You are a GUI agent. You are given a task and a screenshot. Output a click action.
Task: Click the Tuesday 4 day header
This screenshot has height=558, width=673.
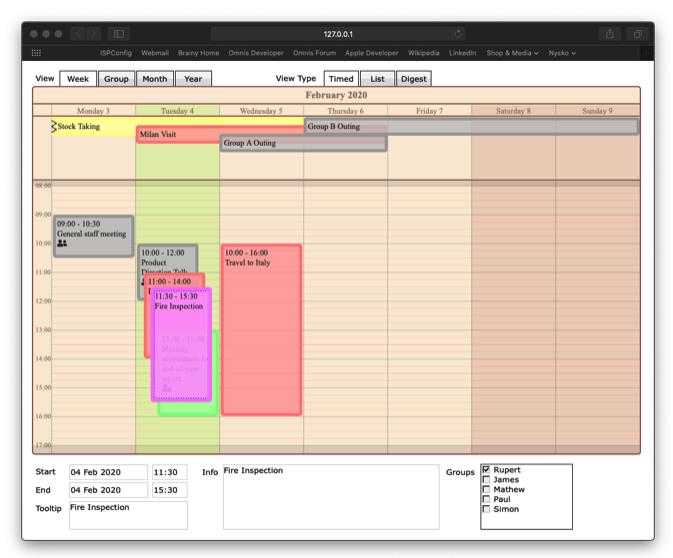177,111
